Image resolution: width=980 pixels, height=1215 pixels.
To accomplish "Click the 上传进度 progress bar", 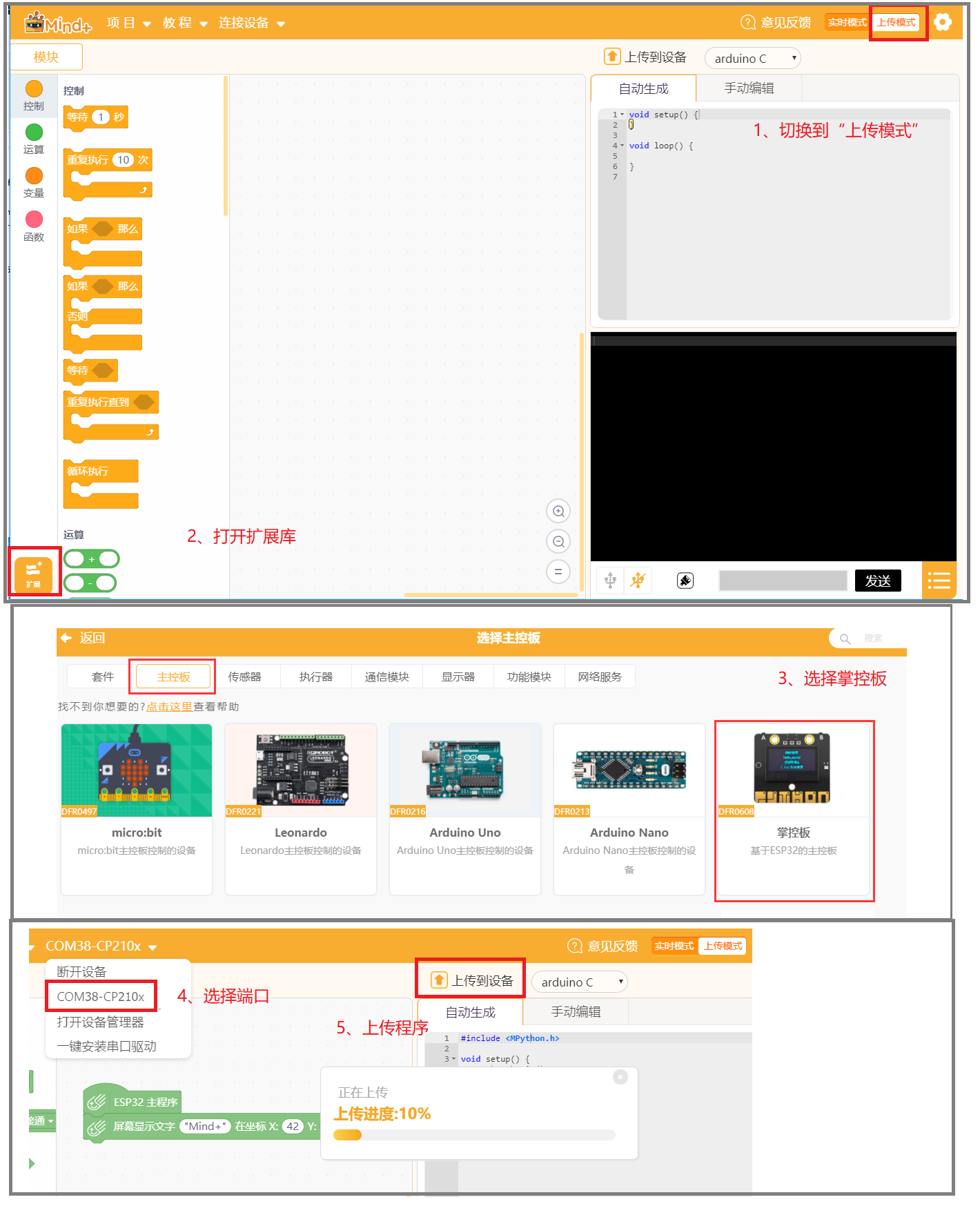I will point(474,1135).
